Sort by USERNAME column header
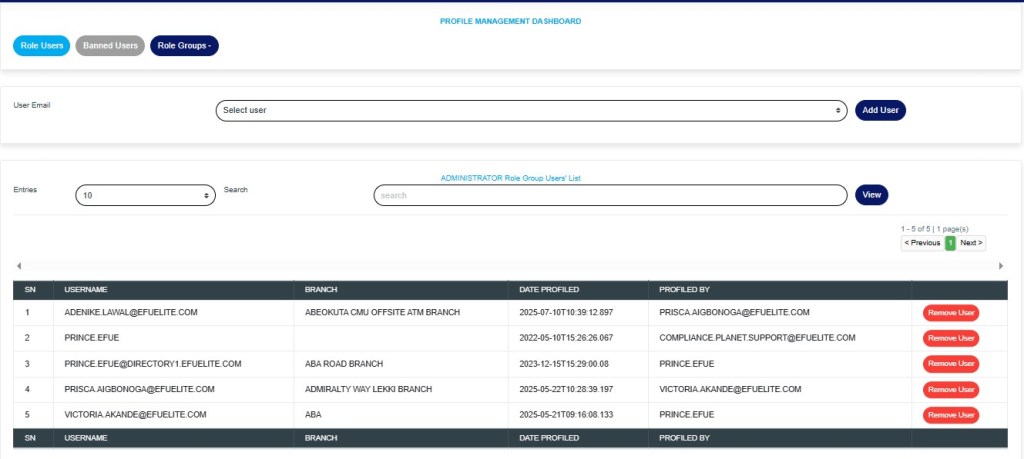The height and width of the screenshot is (459, 1024). pyautogui.click(x=86, y=290)
